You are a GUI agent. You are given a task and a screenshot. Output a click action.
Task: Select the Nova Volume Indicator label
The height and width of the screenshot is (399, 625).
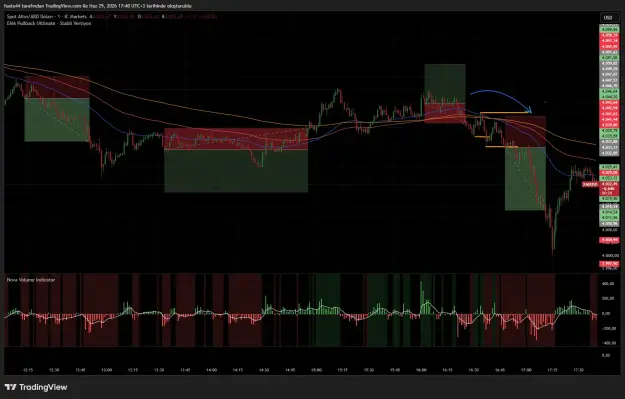[x=31, y=280]
